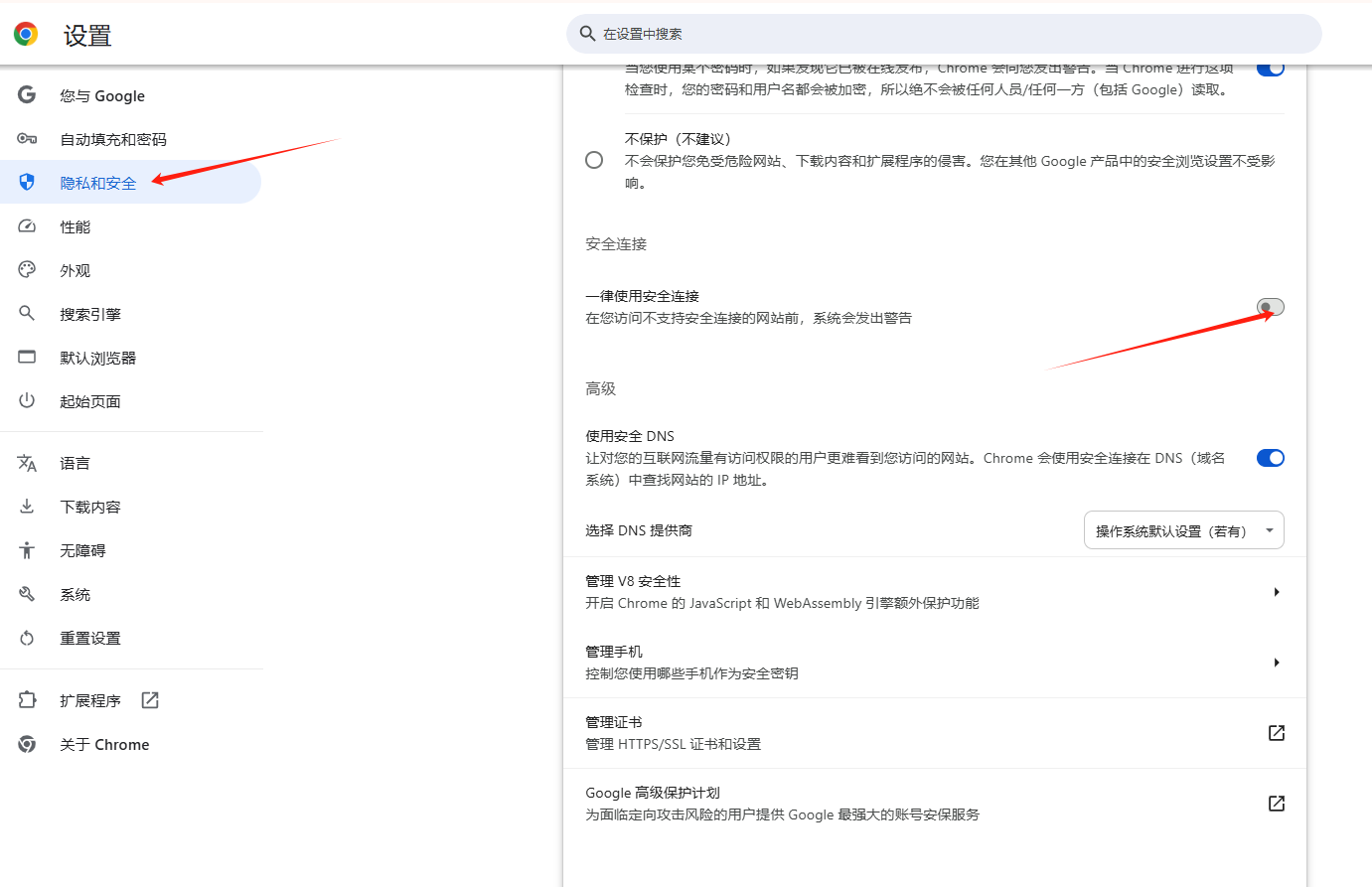Click the 管理 V8 安全性 row title
Viewport: 1372px width, 887px height.
pos(633,581)
